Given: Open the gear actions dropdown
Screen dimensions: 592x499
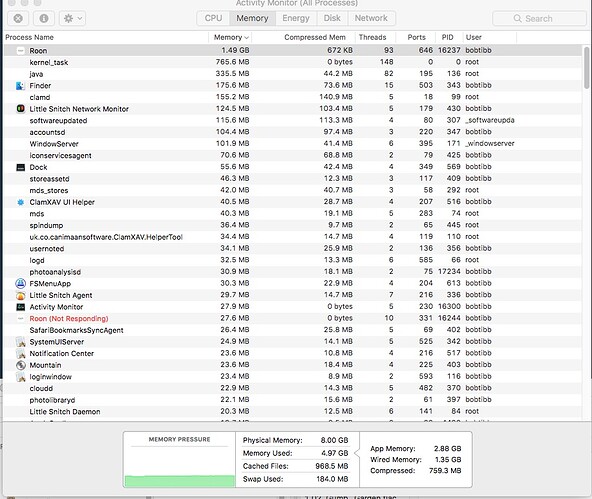Looking at the screenshot, I should [x=72, y=18].
